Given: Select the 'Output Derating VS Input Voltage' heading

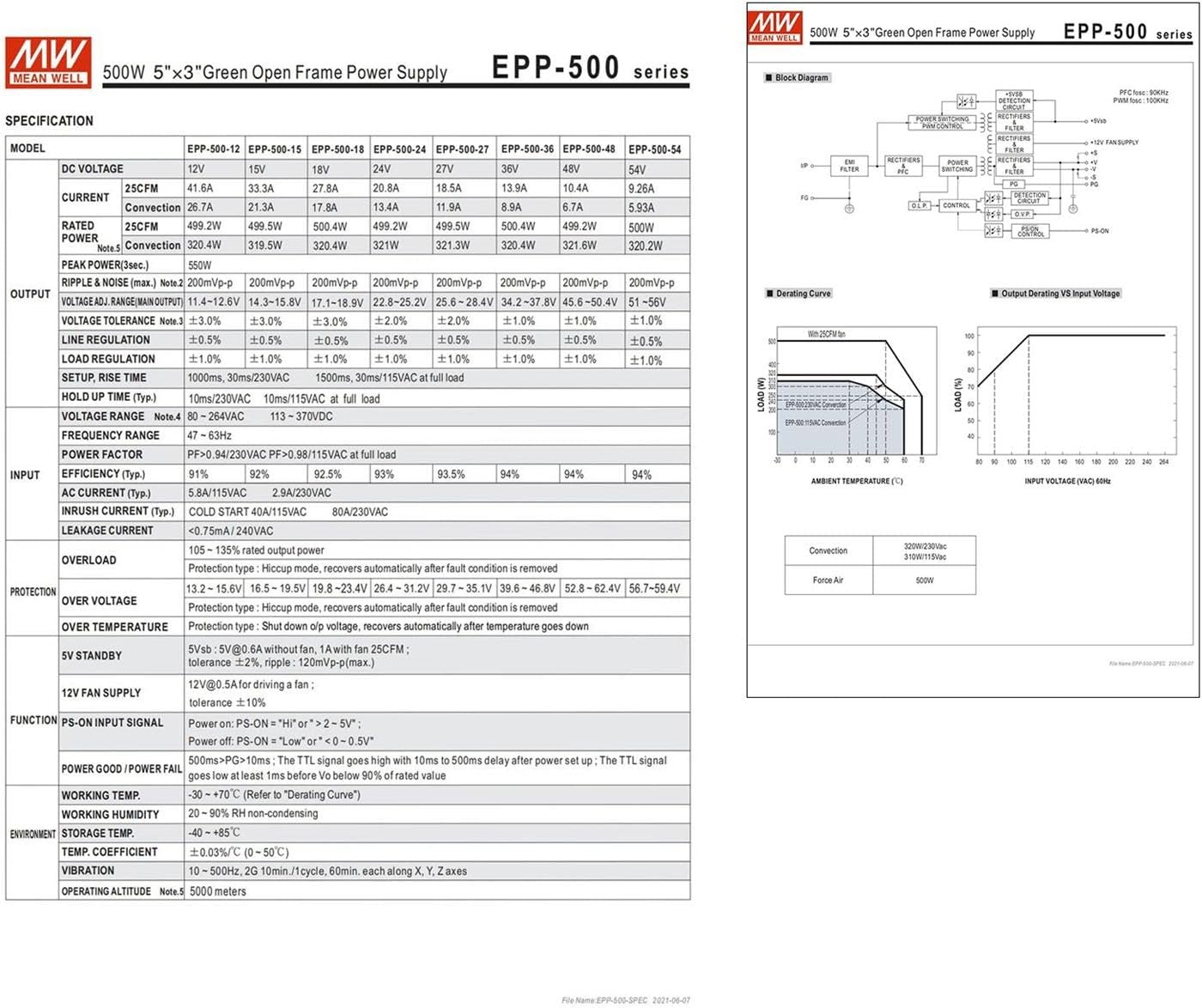Looking at the screenshot, I should [1060, 294].
